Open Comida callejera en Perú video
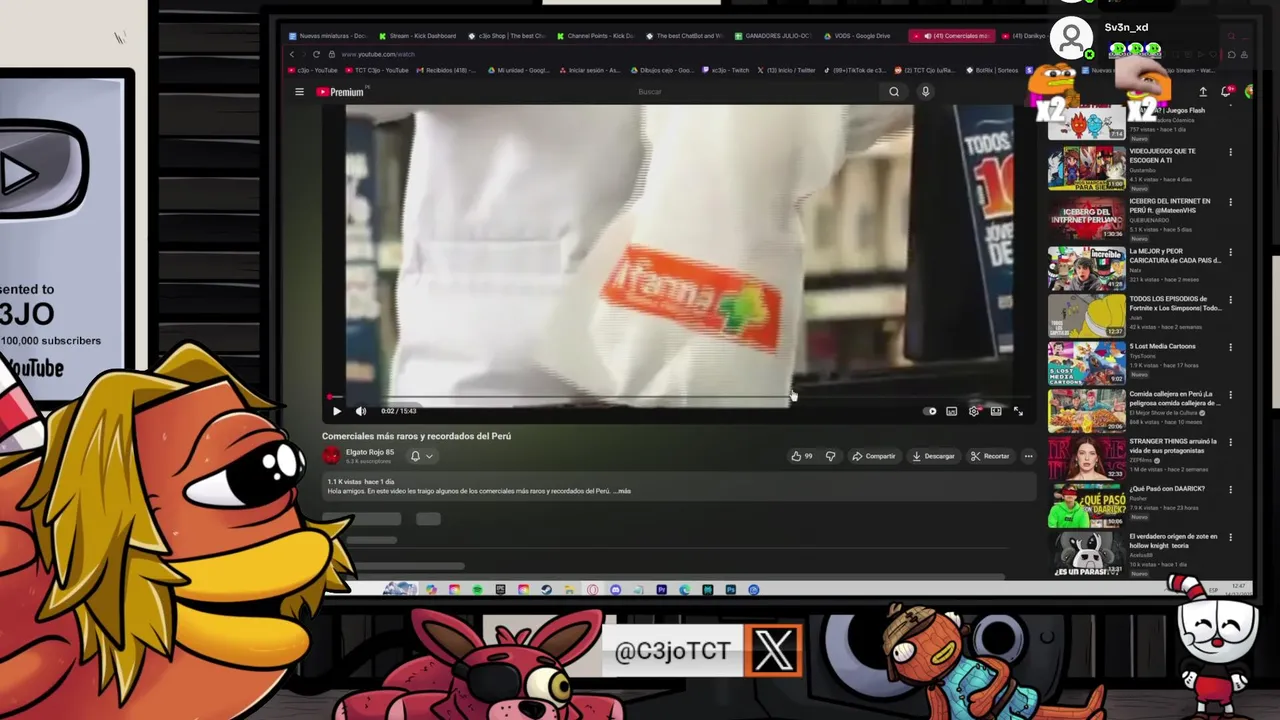1280x720 pixels. tap(1086, 410)
